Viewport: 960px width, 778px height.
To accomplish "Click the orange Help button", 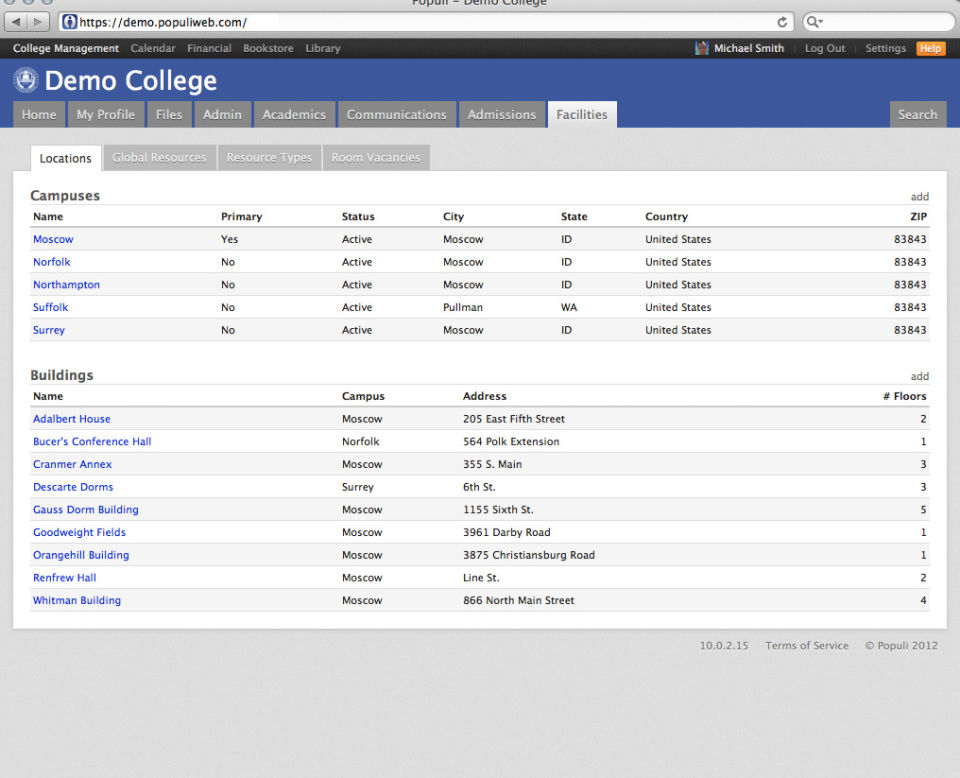I will [931, 48].
